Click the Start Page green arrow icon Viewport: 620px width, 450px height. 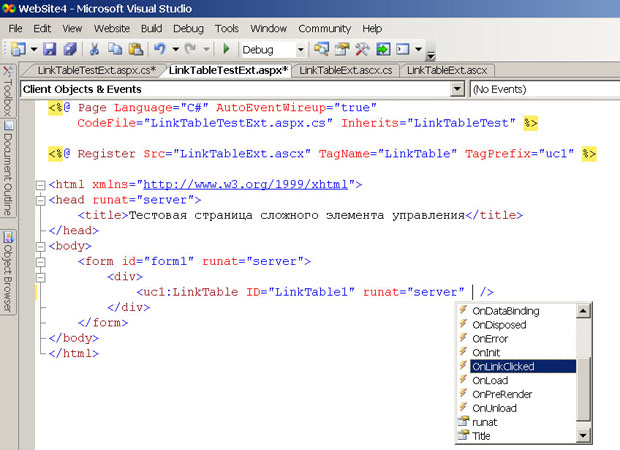[383, 49]
